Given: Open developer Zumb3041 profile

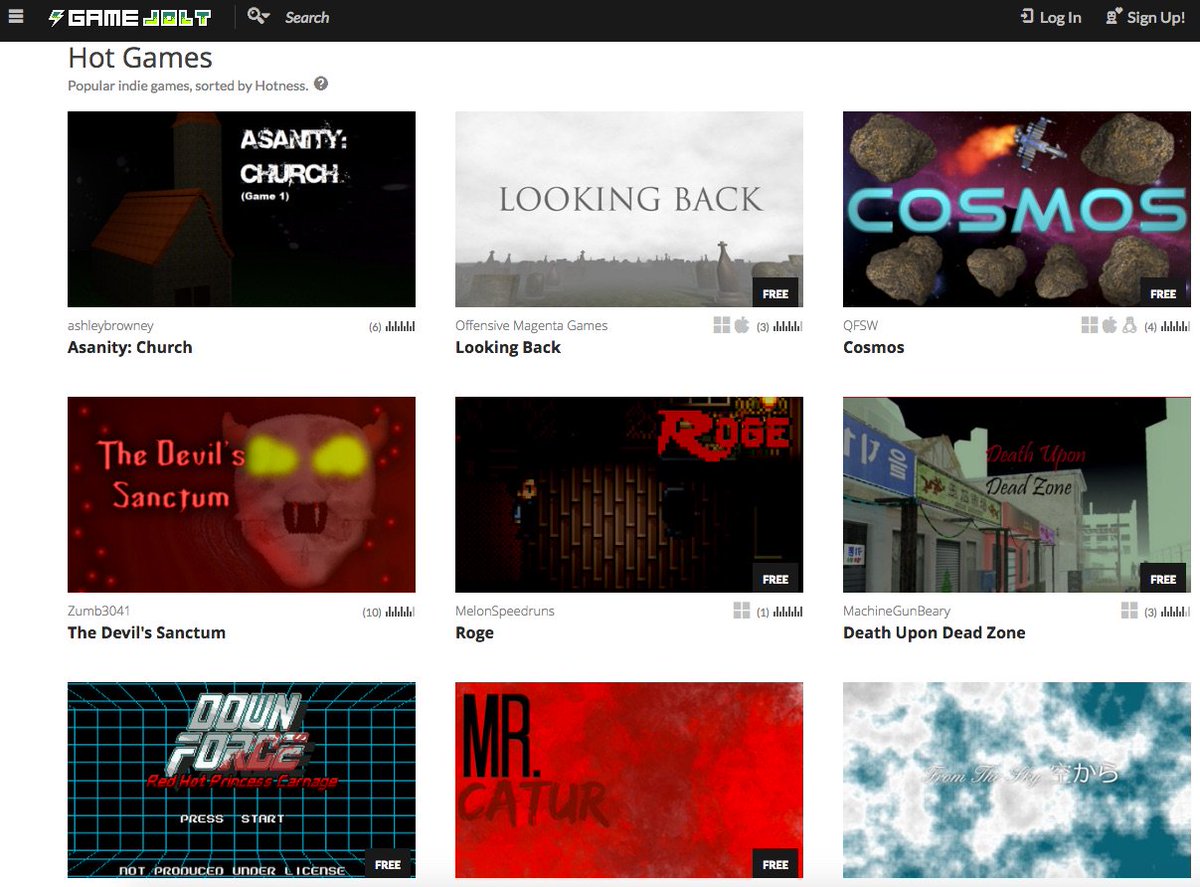Looking at the screenshot, I should pyautogui.click(x=99, y=611).
